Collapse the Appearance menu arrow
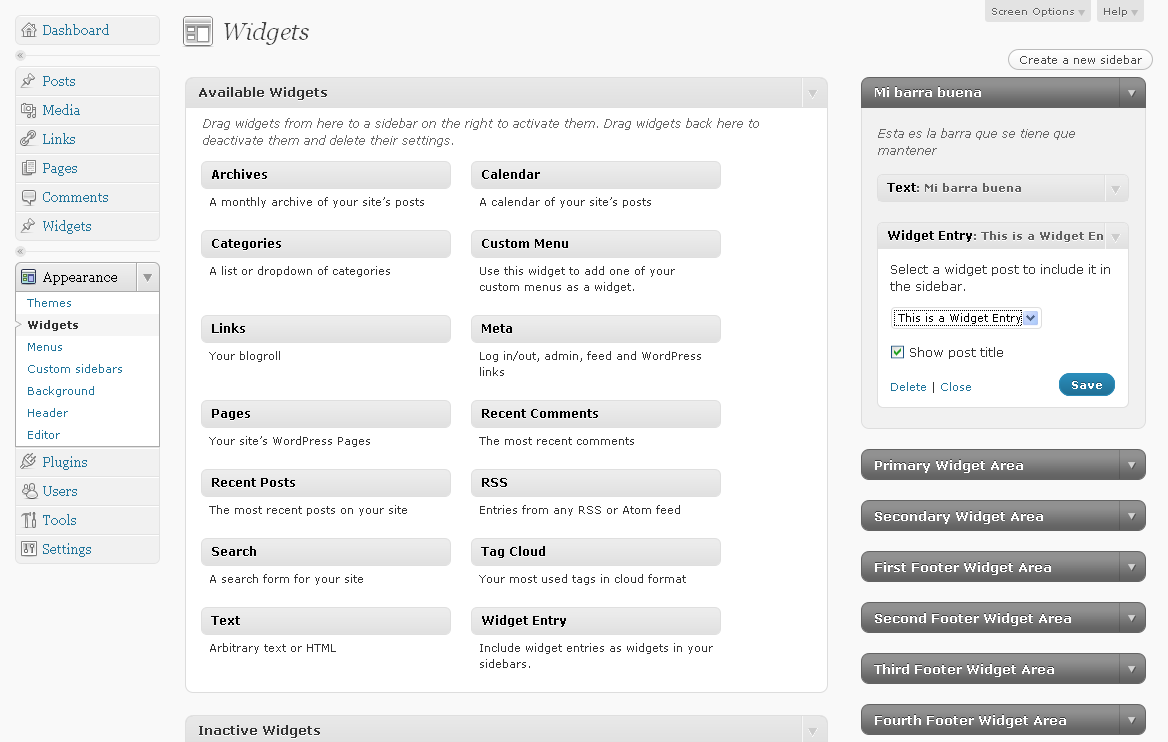The height and width of the screenshot is (742, 1168). pos(147,277)
